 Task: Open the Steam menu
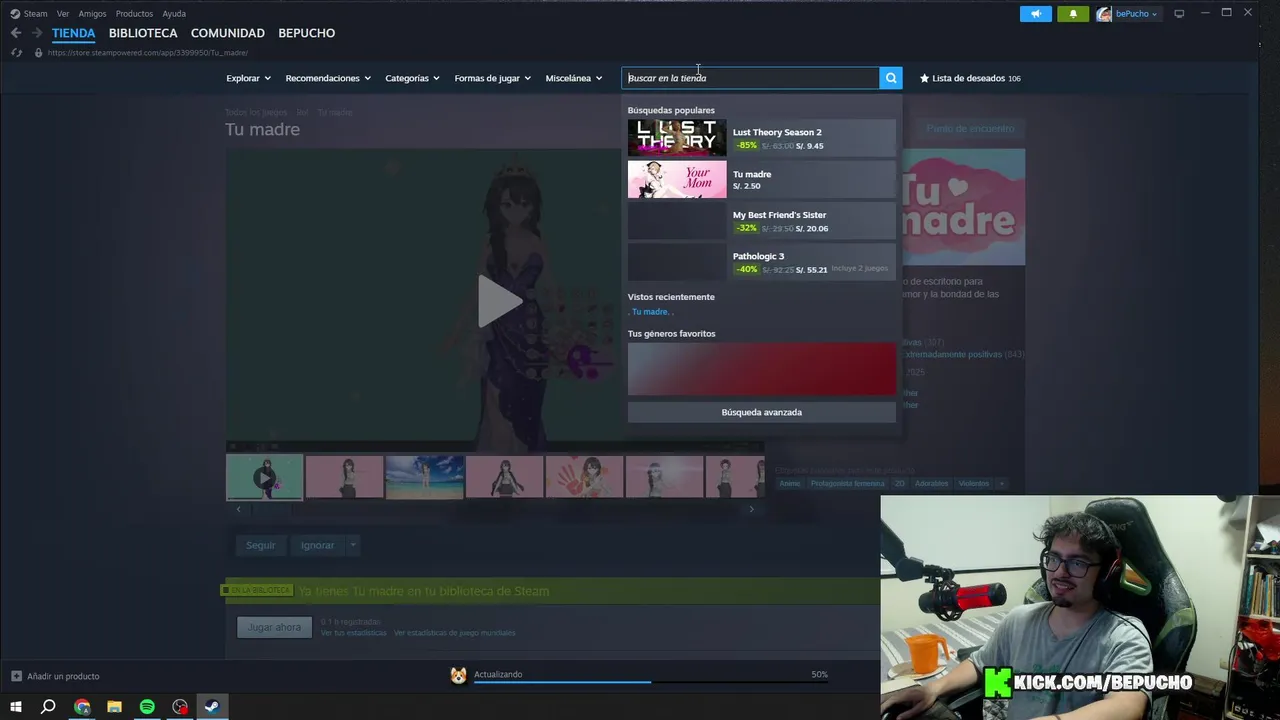(x=35, y=14)
